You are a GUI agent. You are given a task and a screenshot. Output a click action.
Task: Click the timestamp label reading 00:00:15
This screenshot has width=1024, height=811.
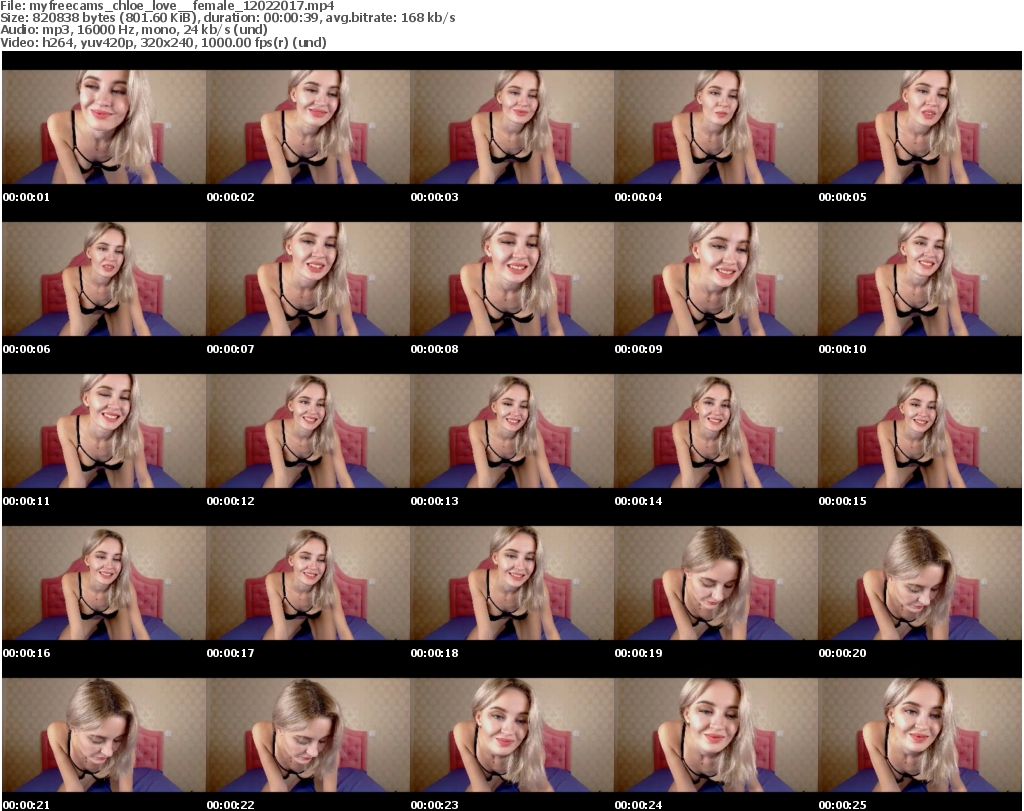(x=842, y=501)
